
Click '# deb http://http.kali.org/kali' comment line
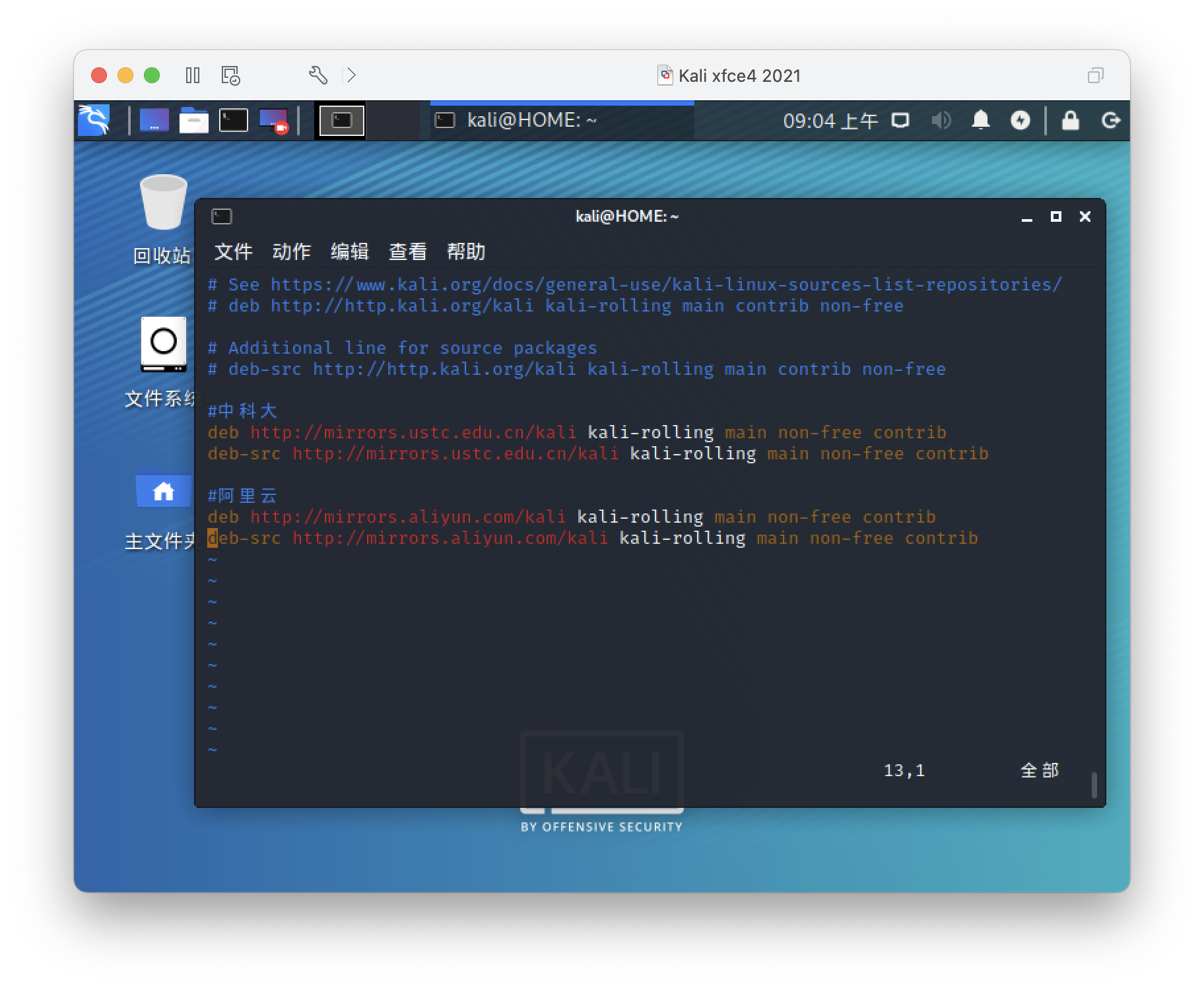pos(556,306)
